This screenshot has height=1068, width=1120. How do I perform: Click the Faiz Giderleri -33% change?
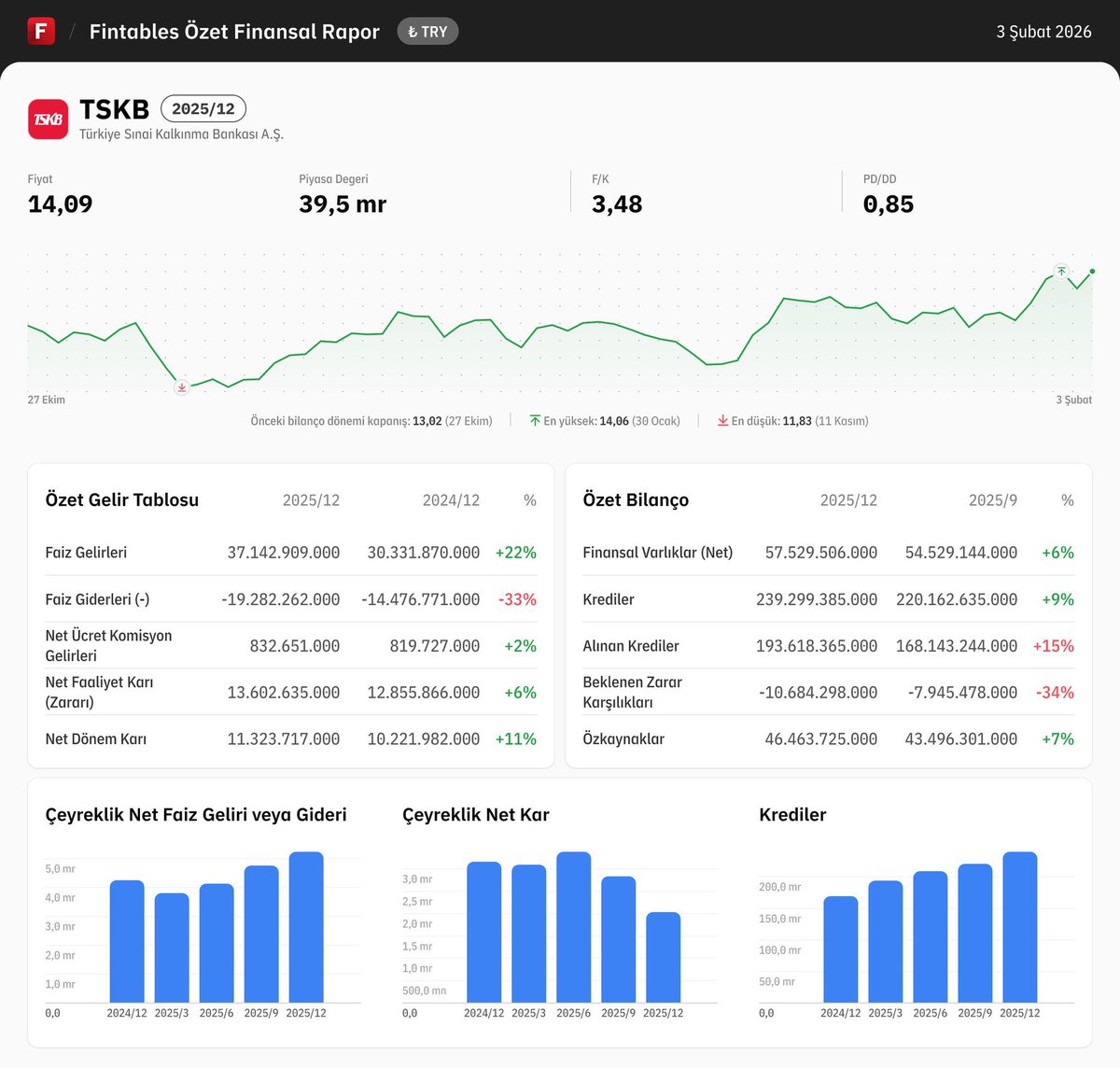pos(517,599)
